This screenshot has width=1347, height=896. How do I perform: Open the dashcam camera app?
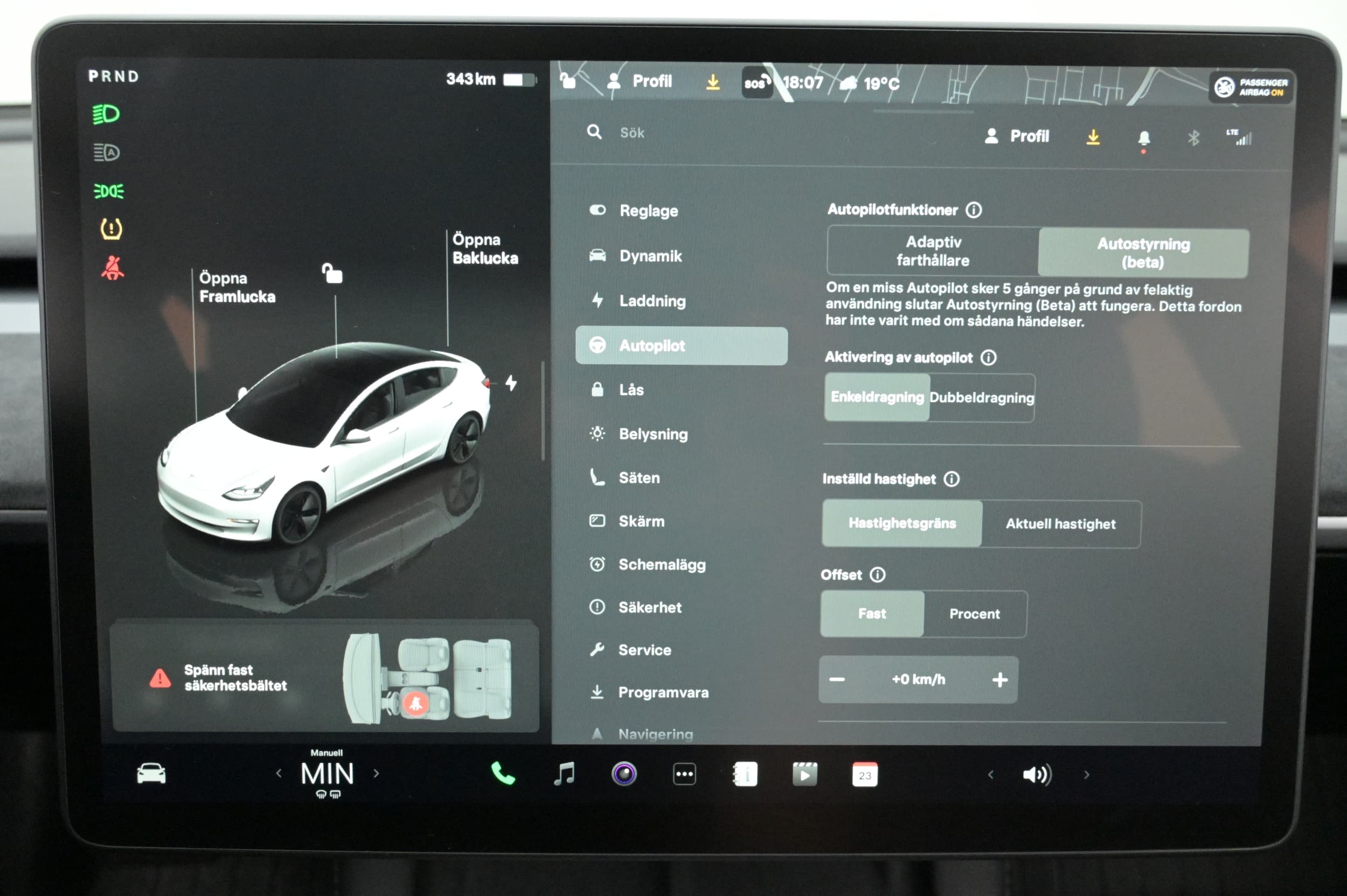tap(624, 774)
